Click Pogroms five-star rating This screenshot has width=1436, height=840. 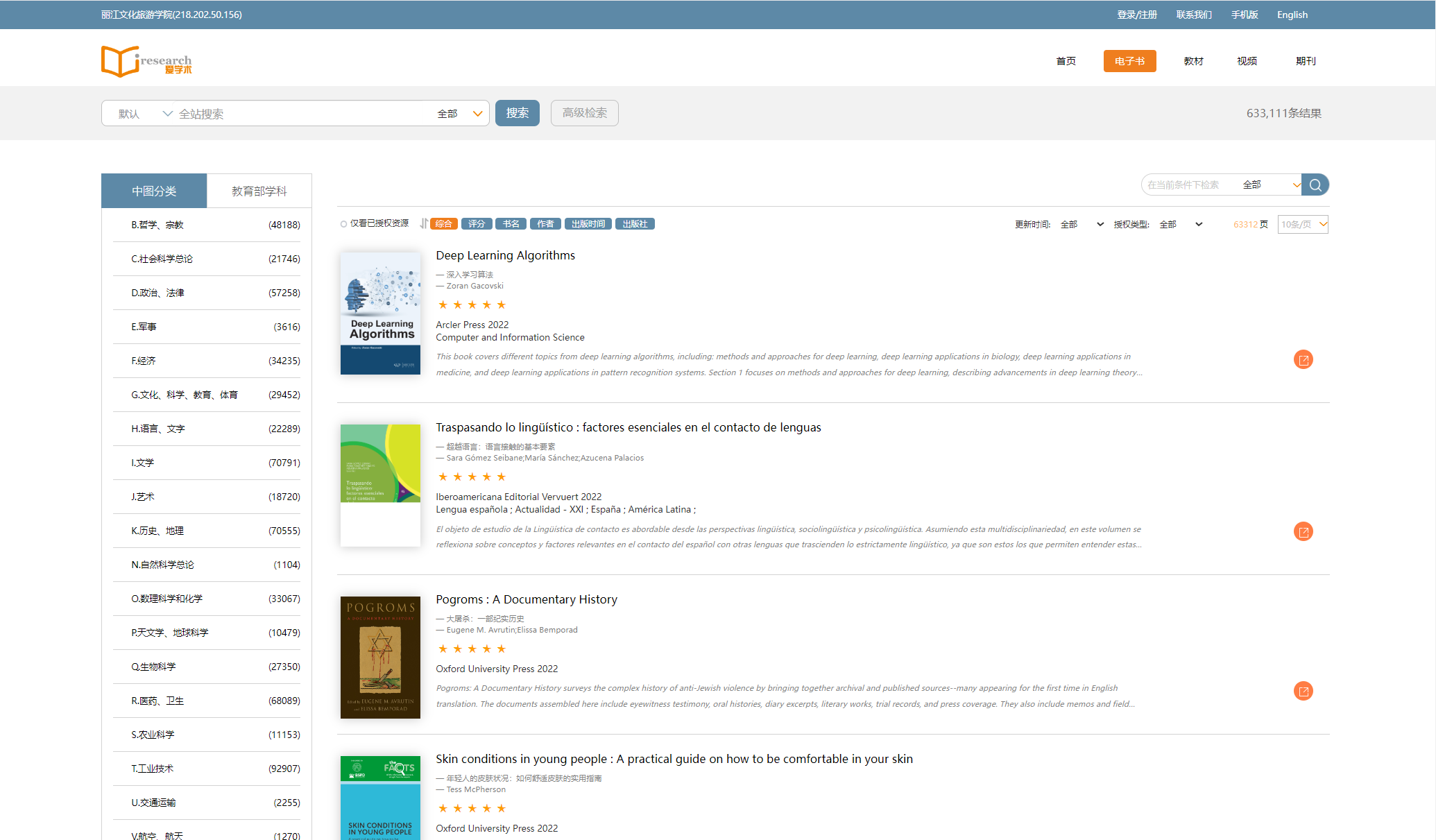tap(472, 649)
